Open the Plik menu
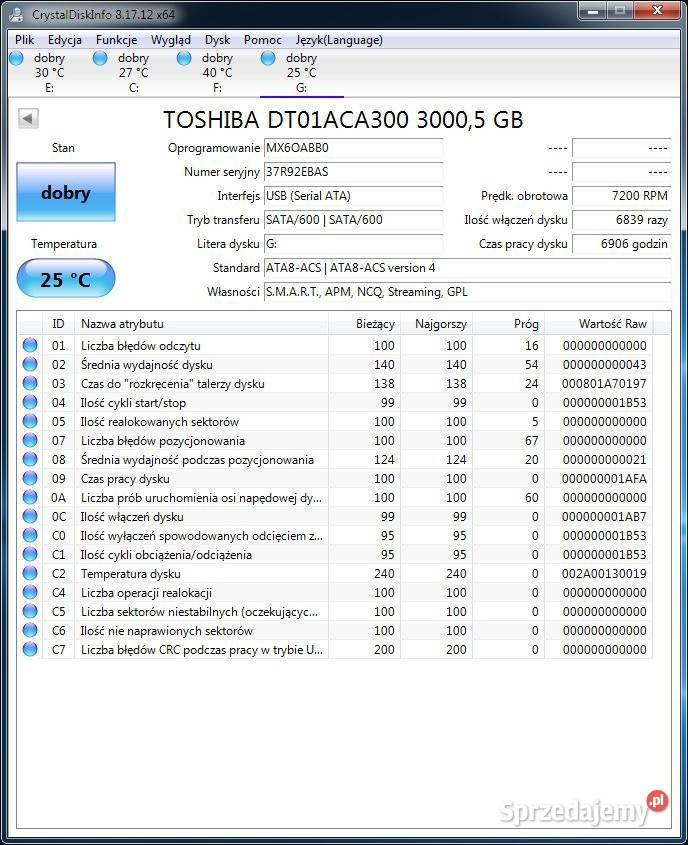Screen dimensions: 688x845 coord(24,40)
